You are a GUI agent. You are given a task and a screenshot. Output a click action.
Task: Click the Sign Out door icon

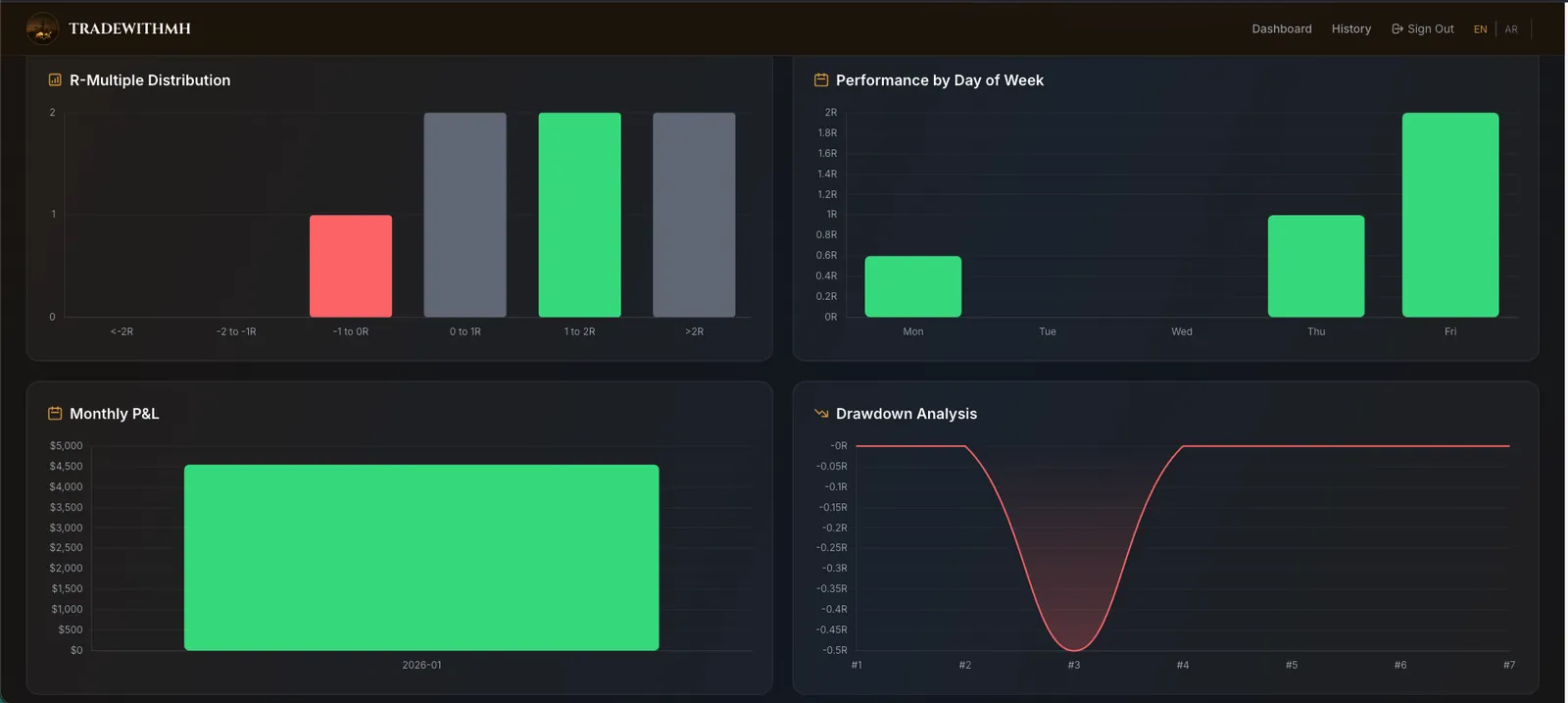pyautogui.click(x=1397, y=29)
